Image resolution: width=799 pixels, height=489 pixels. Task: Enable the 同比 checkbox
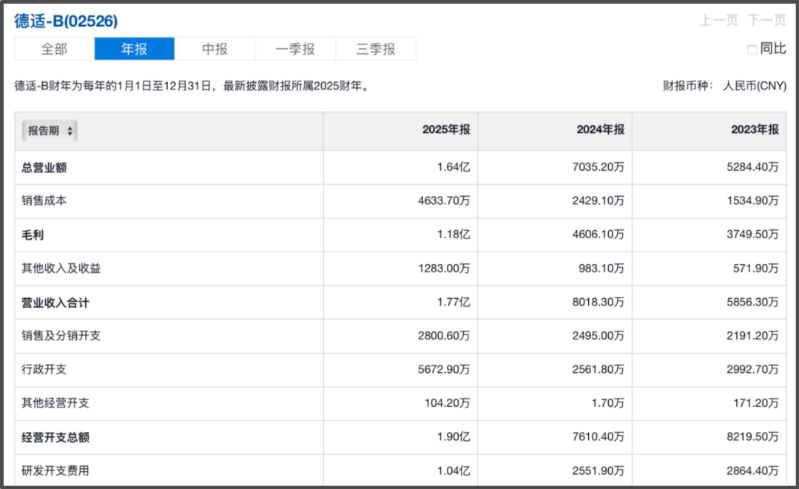click(752, 49)
